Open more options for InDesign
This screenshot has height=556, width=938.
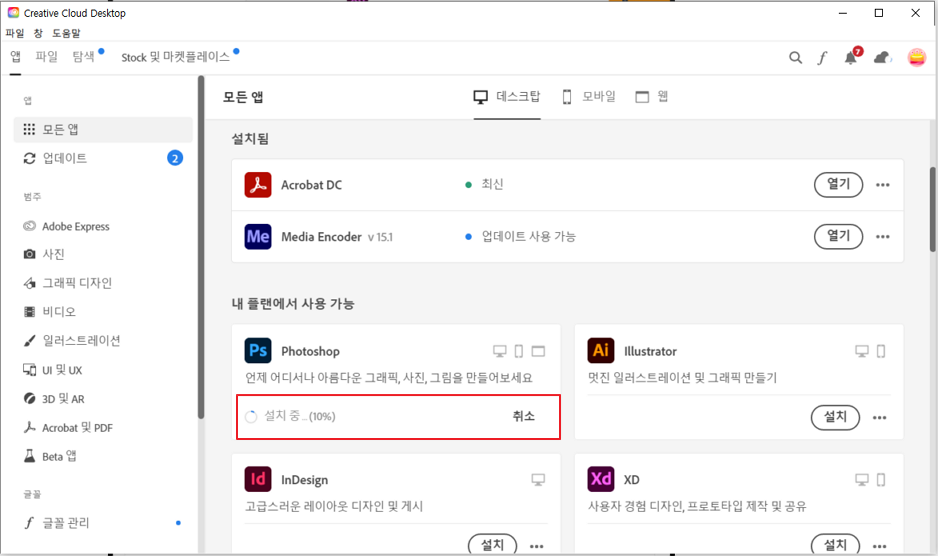[537, 546]
